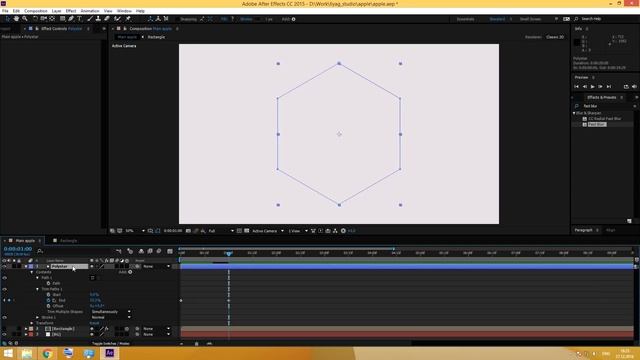Select the Brush tool

pos(90,19)
